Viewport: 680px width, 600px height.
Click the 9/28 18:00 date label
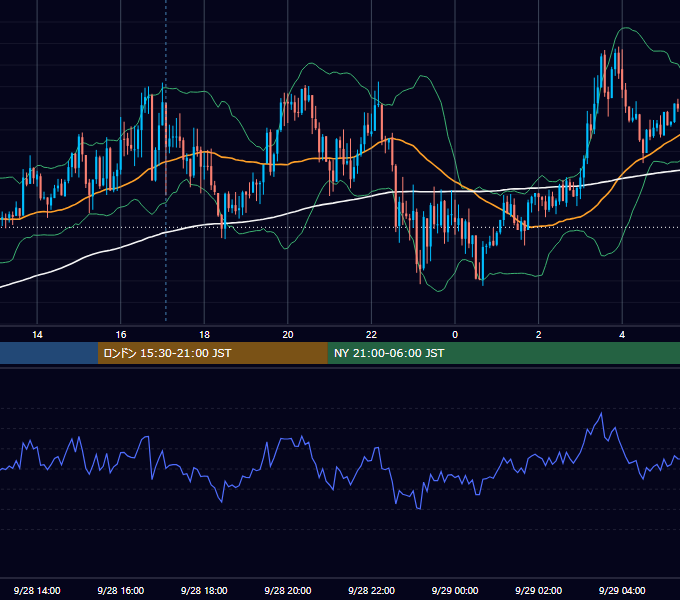pyautogui.click(x=204, y=590)
